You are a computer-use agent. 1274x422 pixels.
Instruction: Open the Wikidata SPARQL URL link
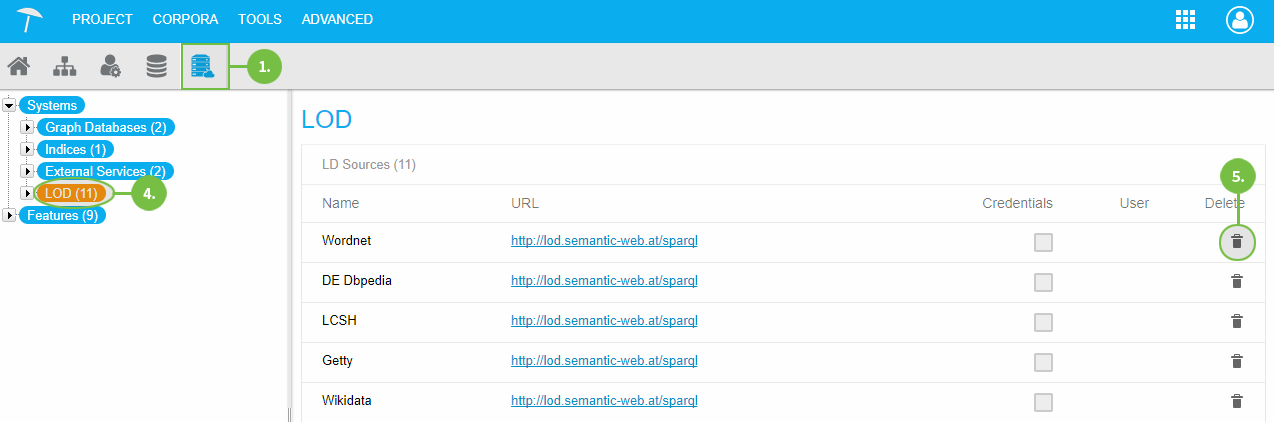click(604, 401)
